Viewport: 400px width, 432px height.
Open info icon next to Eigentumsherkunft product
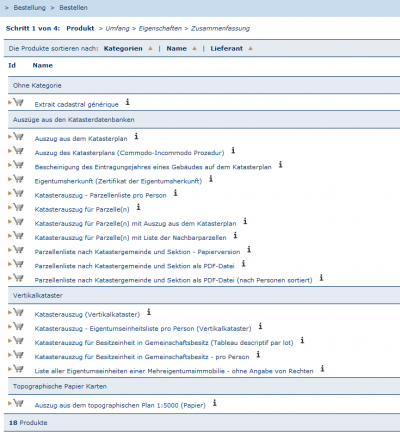211,179
